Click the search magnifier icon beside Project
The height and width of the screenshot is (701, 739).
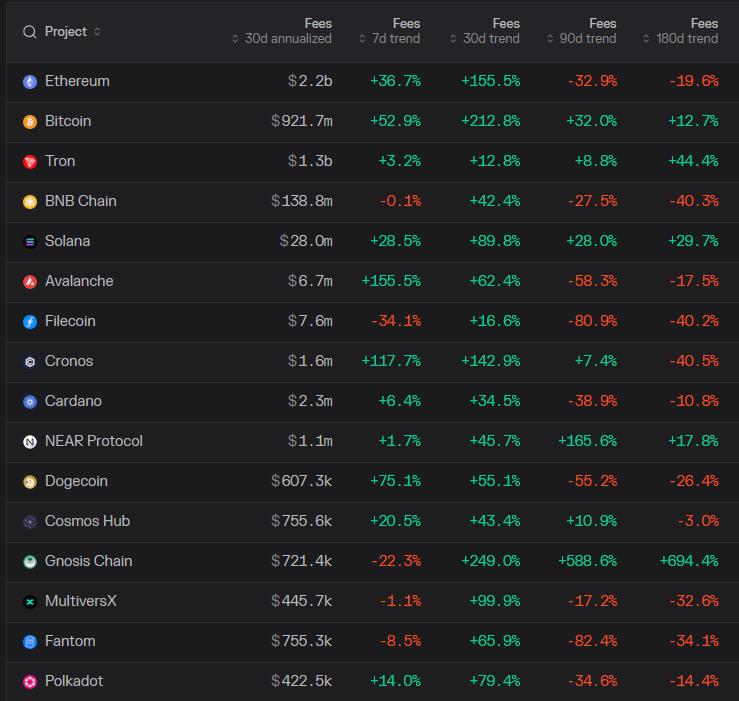29,32
